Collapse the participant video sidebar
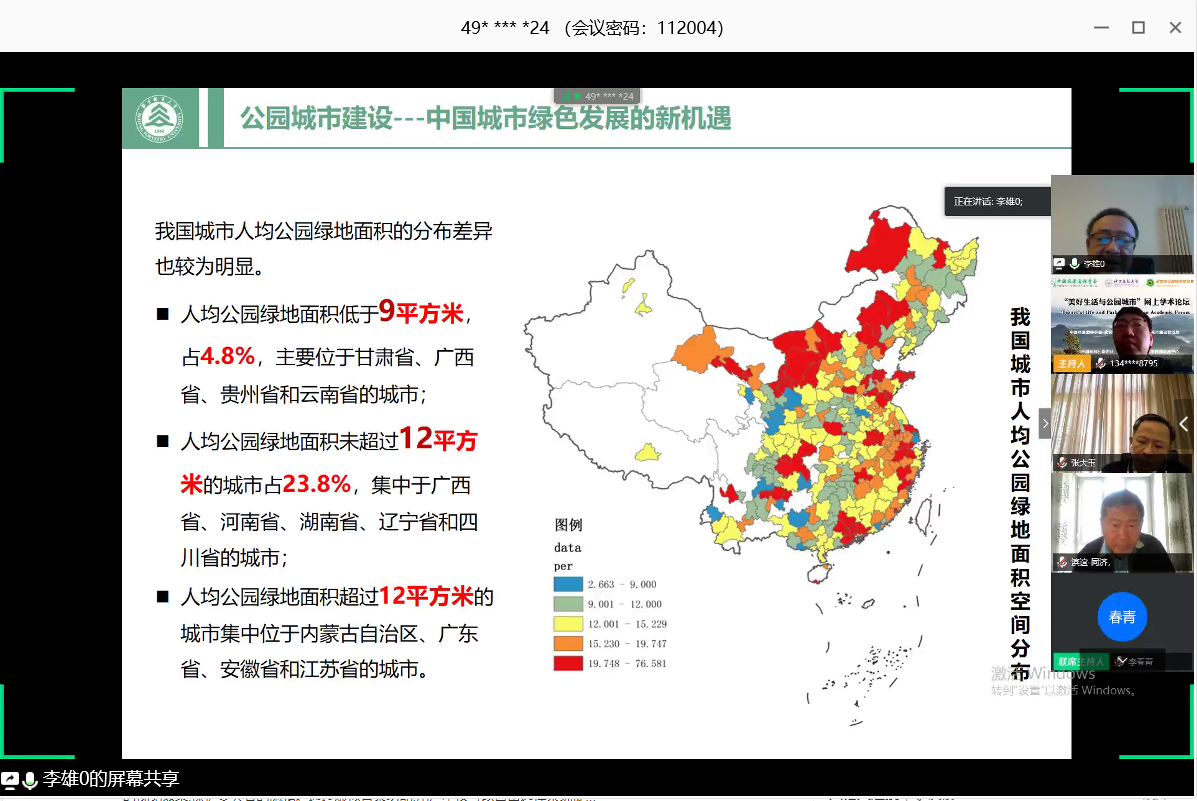The image size is (1197, 801). [x=1045, y=424]
